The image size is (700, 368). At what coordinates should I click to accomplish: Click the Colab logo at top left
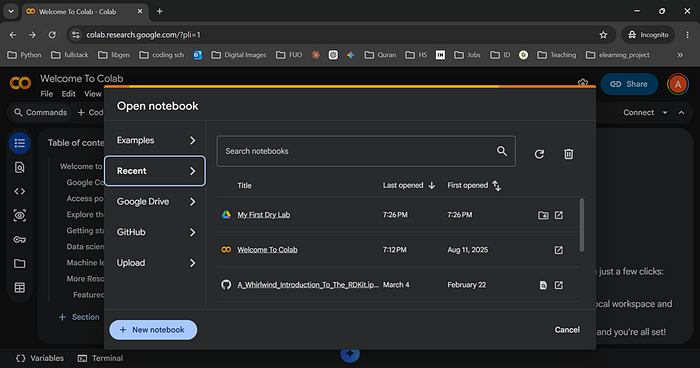[21, 83]
